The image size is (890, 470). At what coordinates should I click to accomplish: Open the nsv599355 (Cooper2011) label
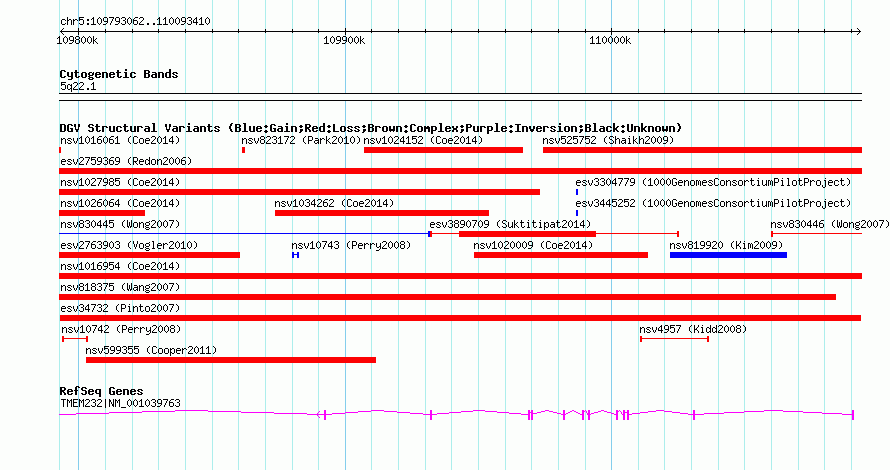coord(151,350)
